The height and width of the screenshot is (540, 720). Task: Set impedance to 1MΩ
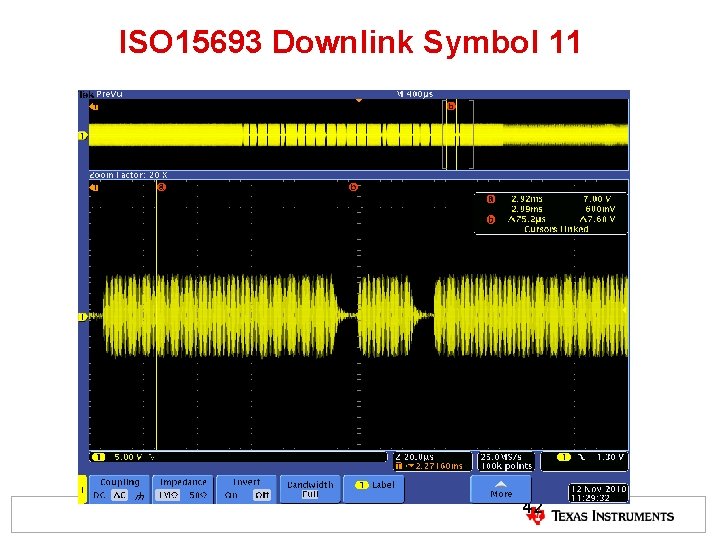point(167,495)
